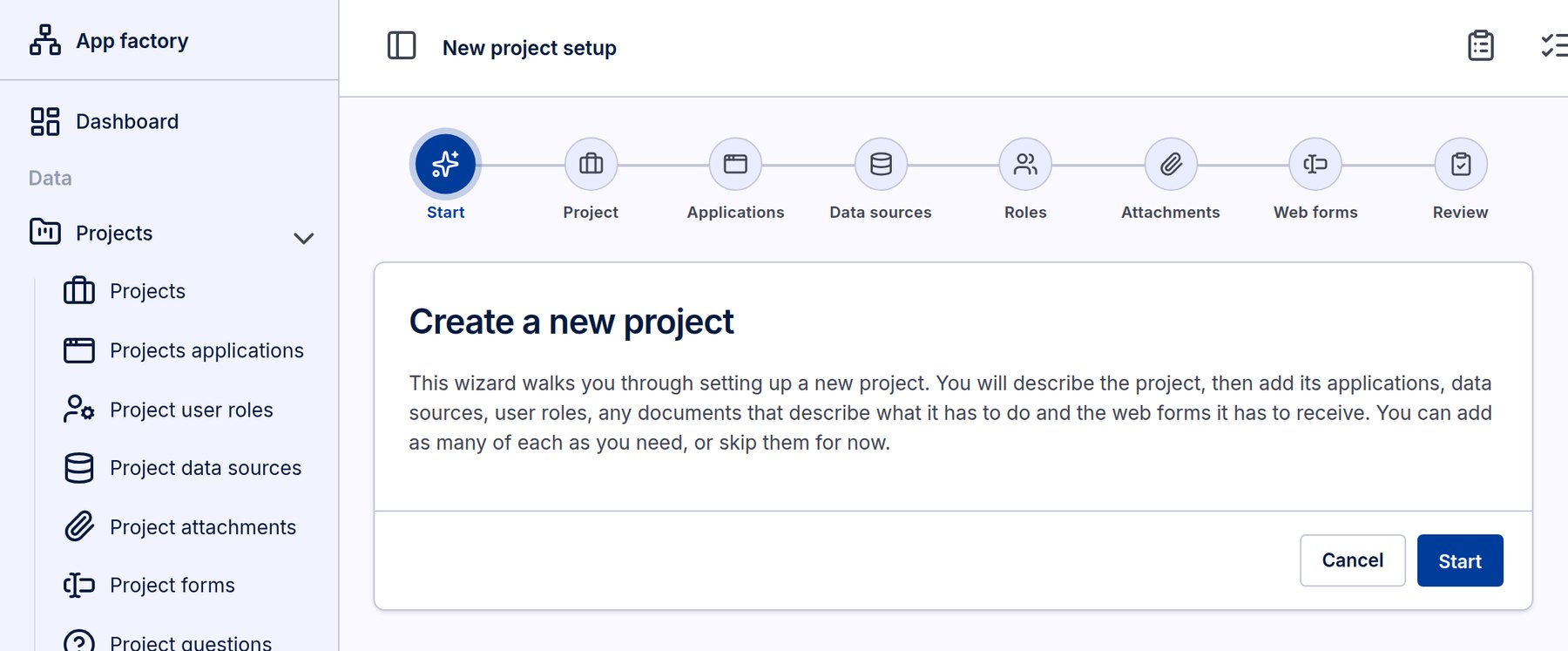Viewport: 1568px width, 651px height.
Task: Open the clipboard list icon in header
Action: (1481, 45)
